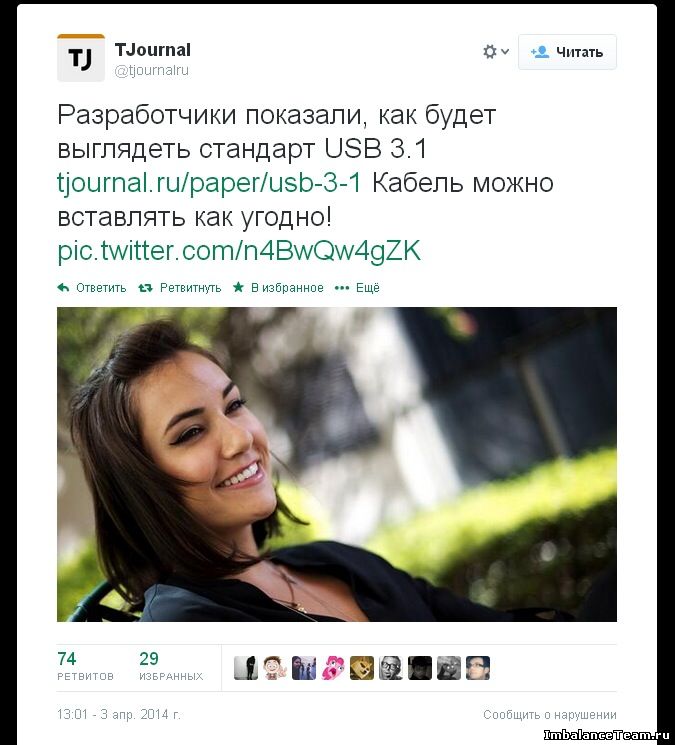The image size is (675, 745).
Task: Open the @tjournalru username handle
Action: pyautogui.click(x=152, y=70)
